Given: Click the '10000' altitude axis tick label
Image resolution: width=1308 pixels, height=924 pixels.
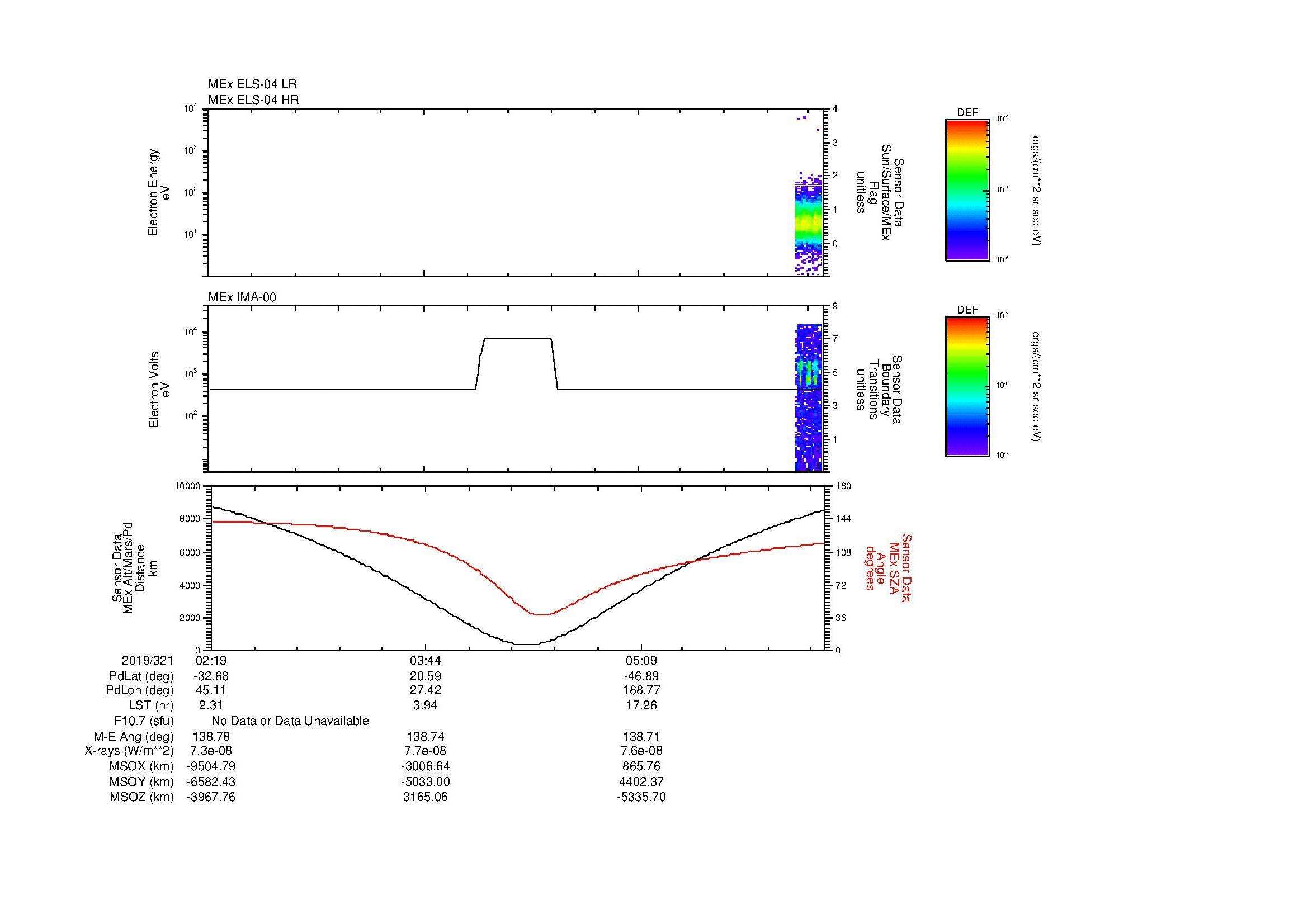Looking at the screenshot, I should tap(187, 486).
